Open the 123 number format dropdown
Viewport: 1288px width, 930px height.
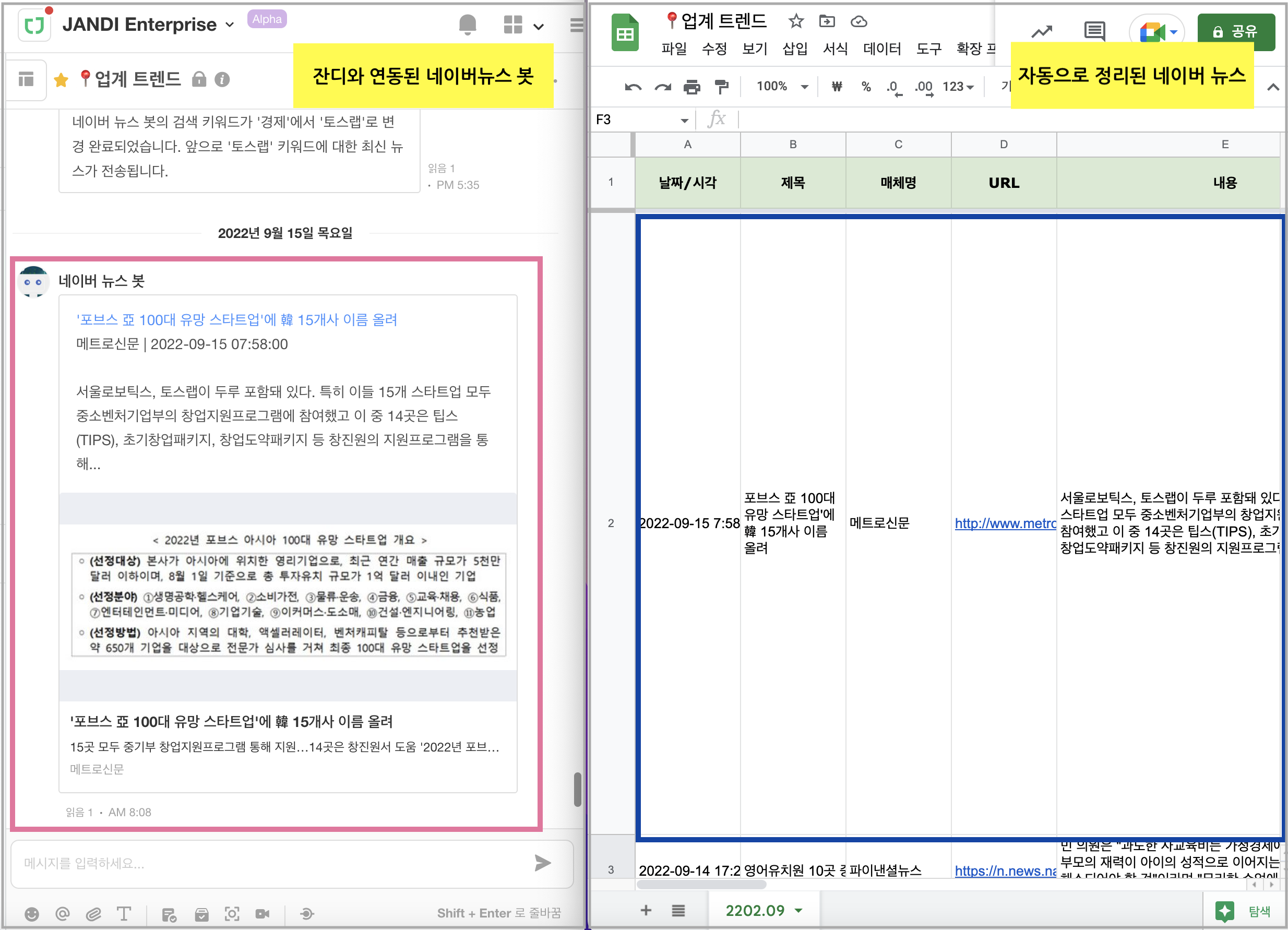pos(958,86)
